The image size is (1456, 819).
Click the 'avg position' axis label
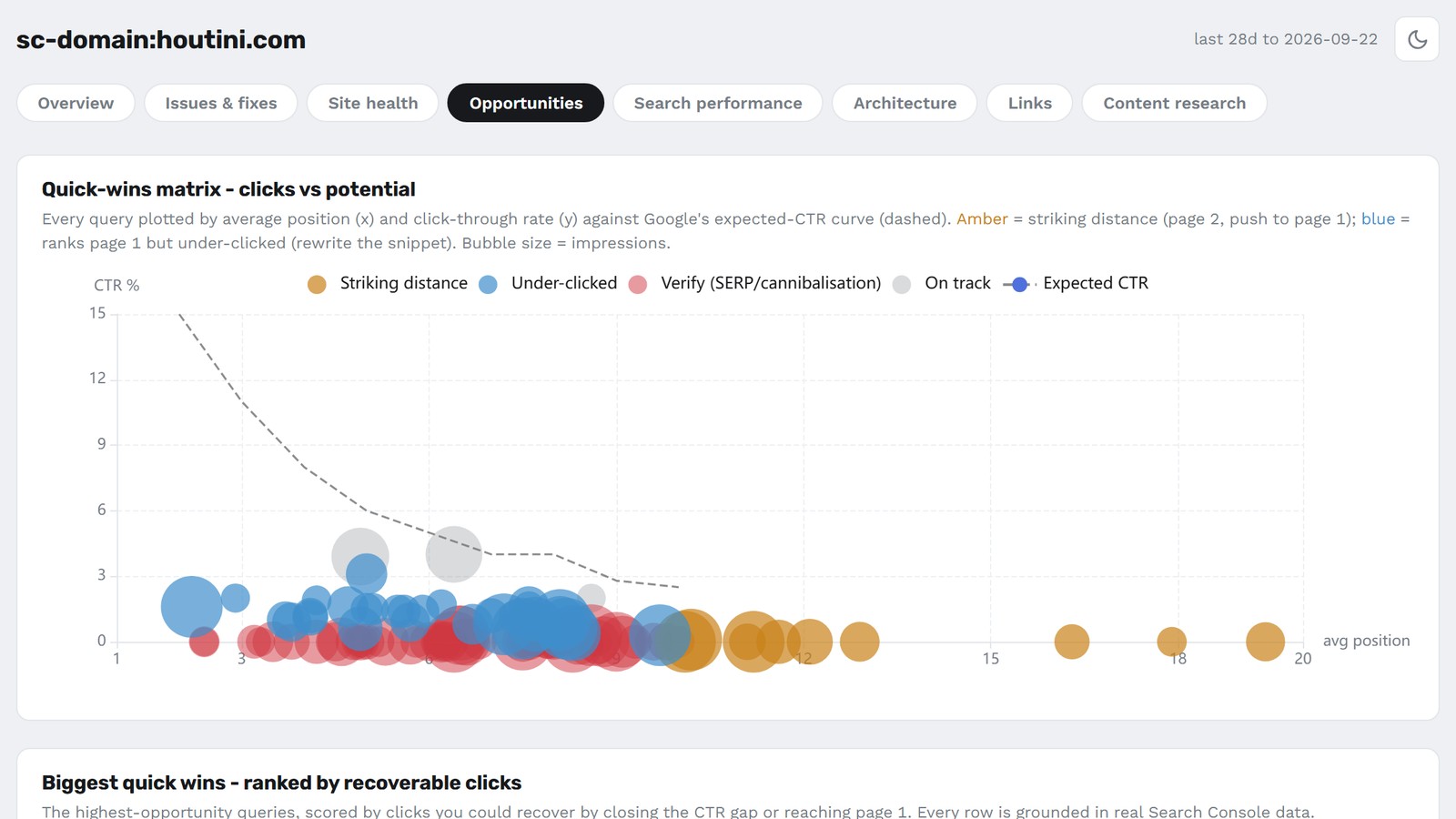coord(1366,641)
